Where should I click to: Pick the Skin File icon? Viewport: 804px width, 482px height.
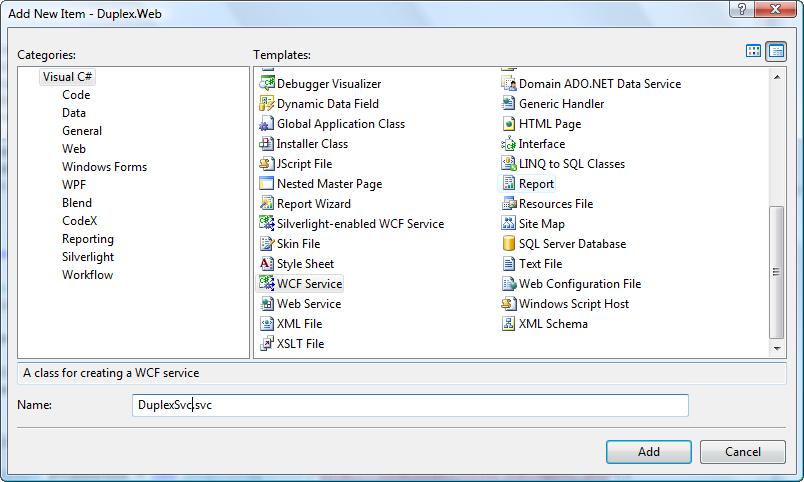[267, 243]
